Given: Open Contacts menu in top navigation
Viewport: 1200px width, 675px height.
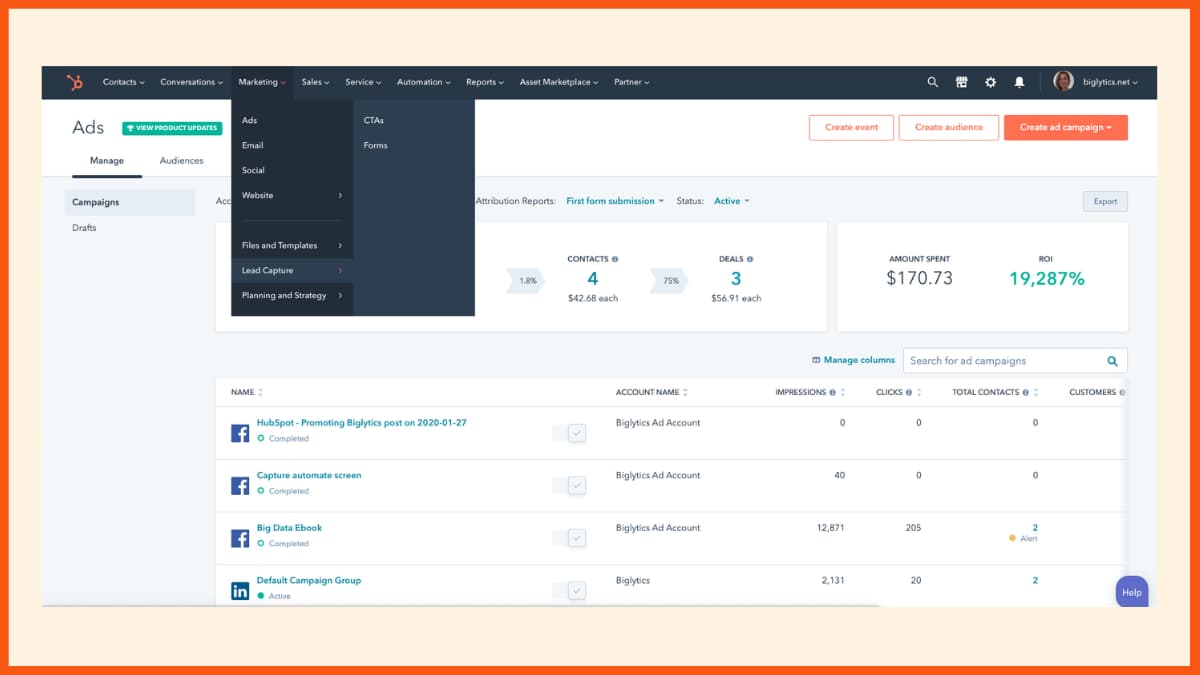Looking at the screenshot, I should pyautogui.click(x=124, y=82).
